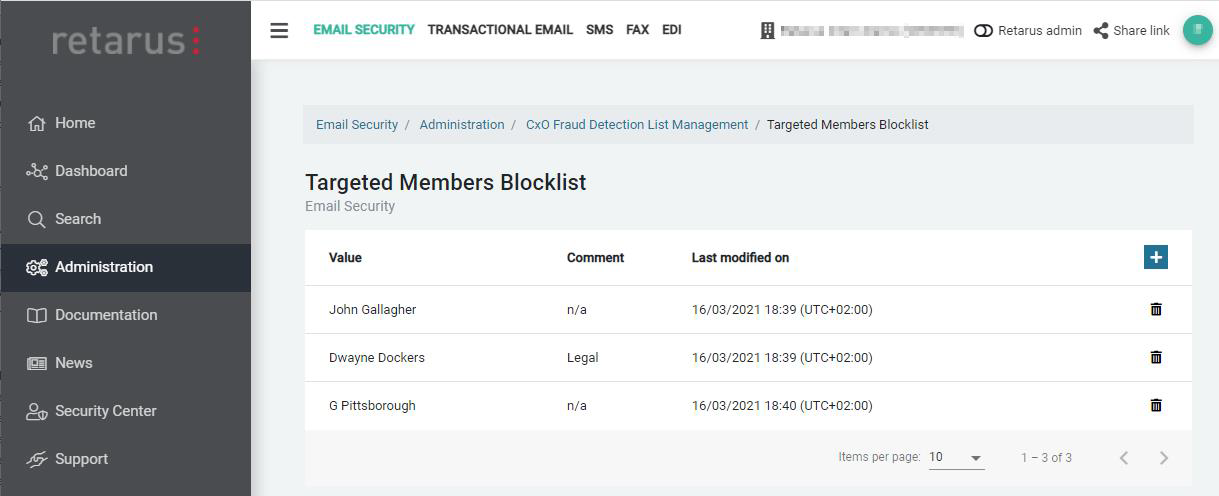Go to the previous page arrow
Viewport: 1219px width, 496px height.
[x=1124, y=458]
